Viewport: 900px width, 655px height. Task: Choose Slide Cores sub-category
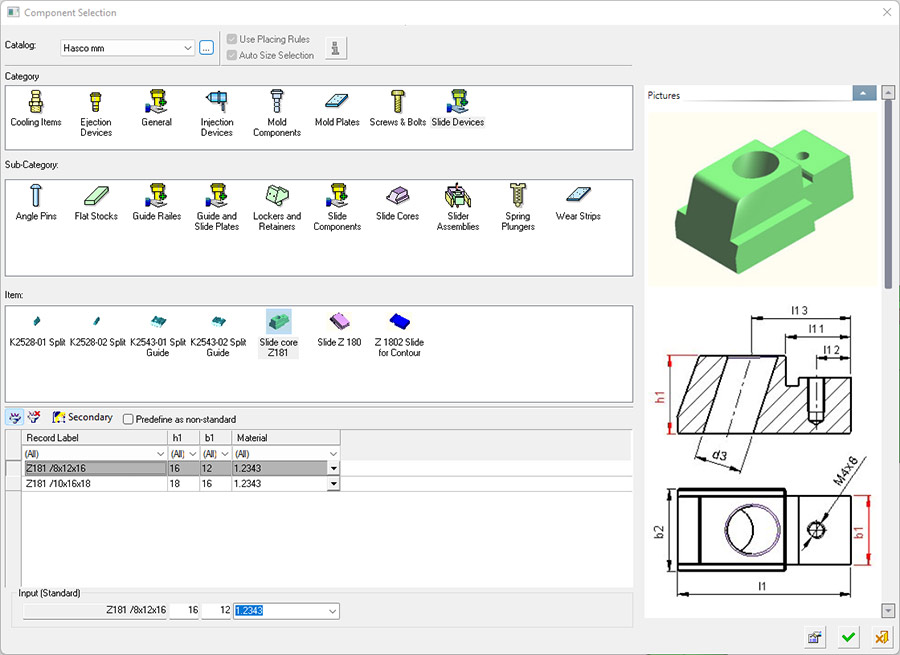coord(397,203)
